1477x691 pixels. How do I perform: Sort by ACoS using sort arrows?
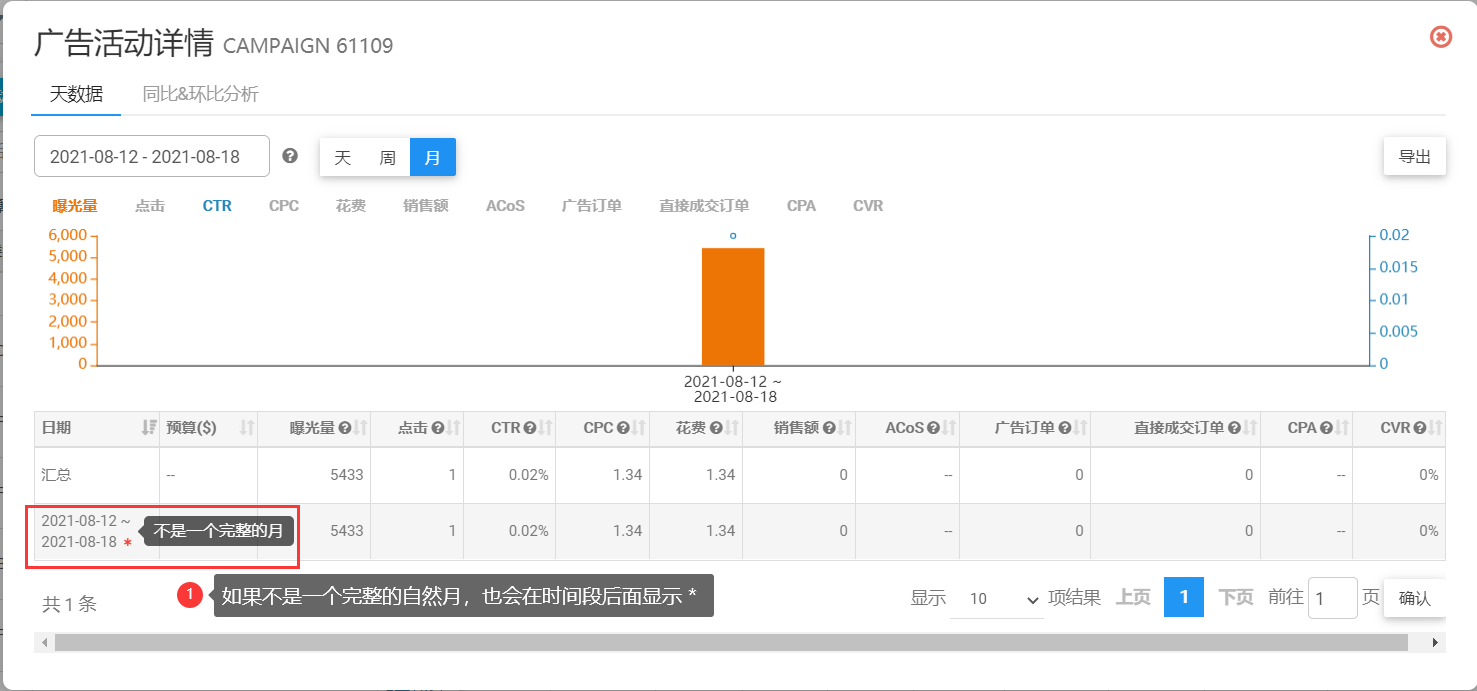pyautogui.click(x=948, y=428)
